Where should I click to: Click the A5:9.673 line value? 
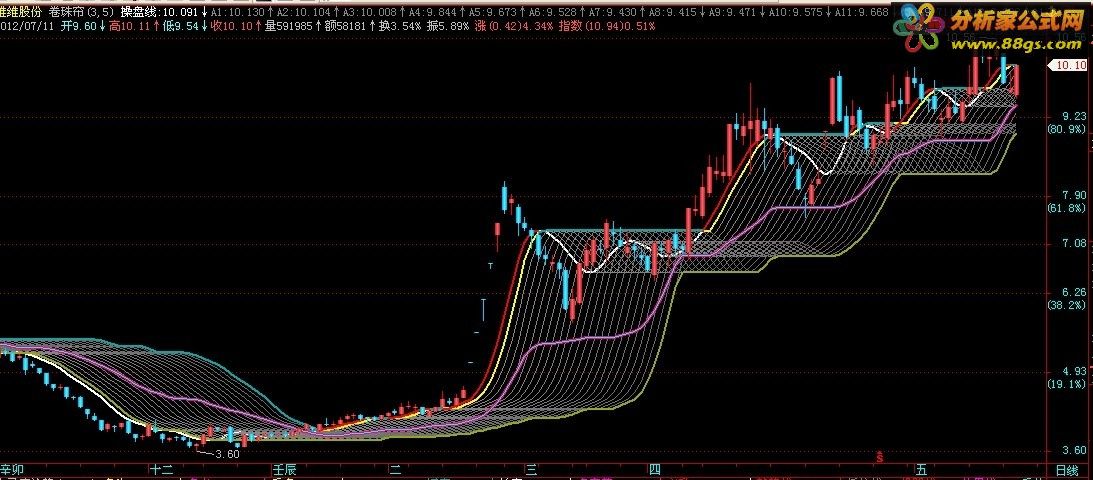tap(492, 13)
